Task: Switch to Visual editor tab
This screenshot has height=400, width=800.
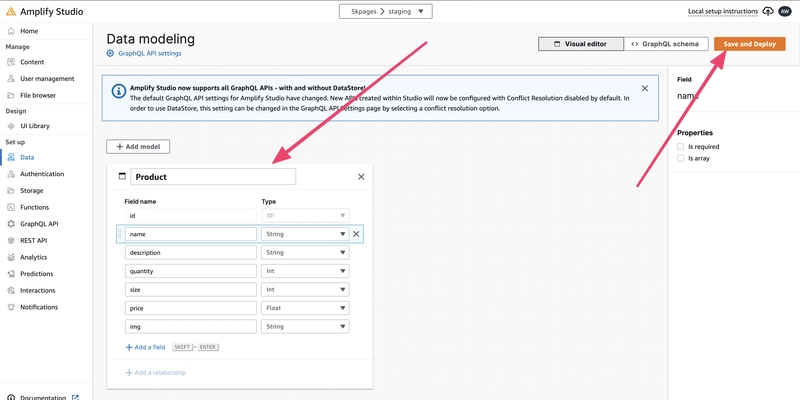Action: pyautogui.click(x=581, y=44)
